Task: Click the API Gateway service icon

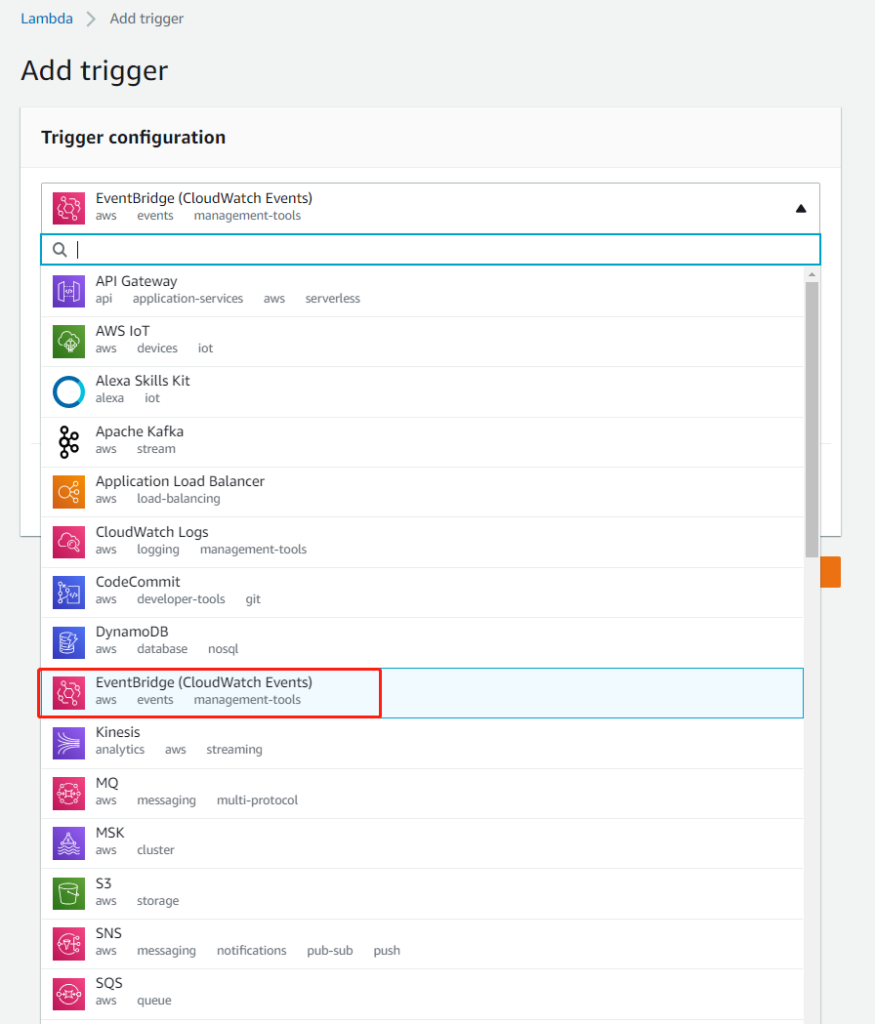Action: tap(69, 292)
